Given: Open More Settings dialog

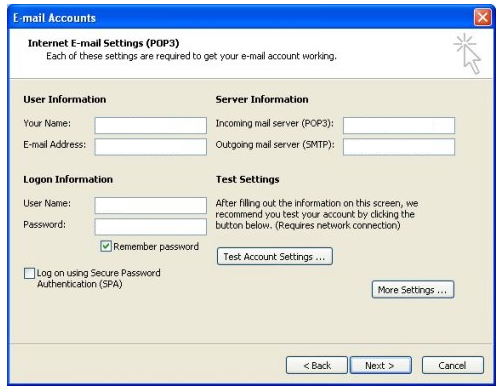Looking at the screenshot, I should click(x=413, y=289).
